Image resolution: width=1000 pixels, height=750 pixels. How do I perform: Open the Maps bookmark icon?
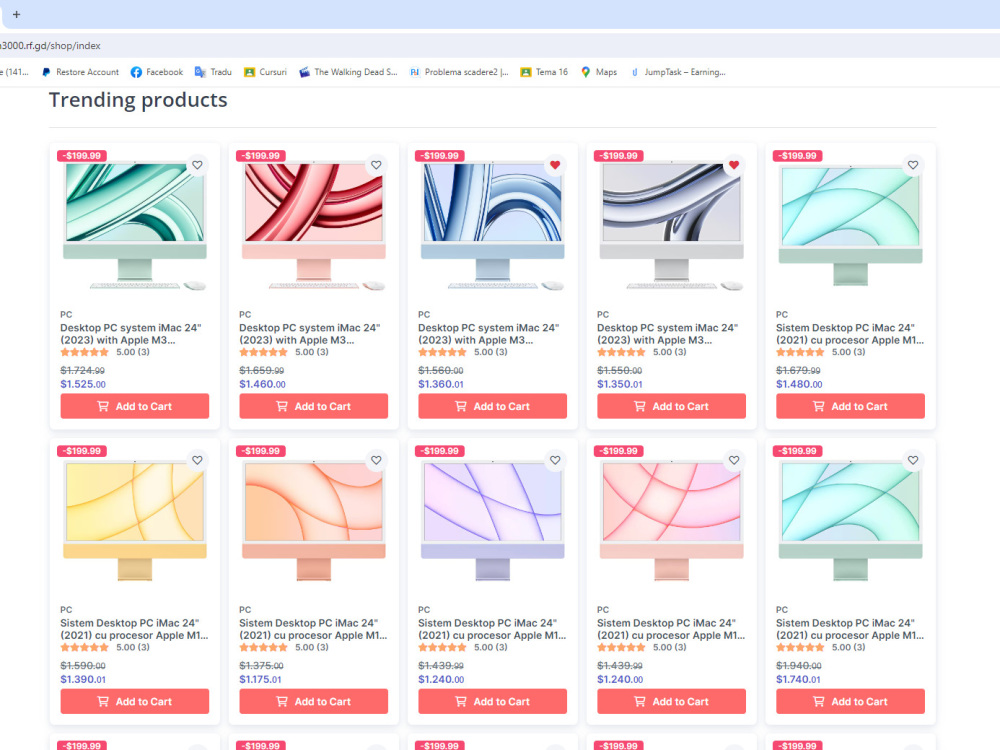586,71
